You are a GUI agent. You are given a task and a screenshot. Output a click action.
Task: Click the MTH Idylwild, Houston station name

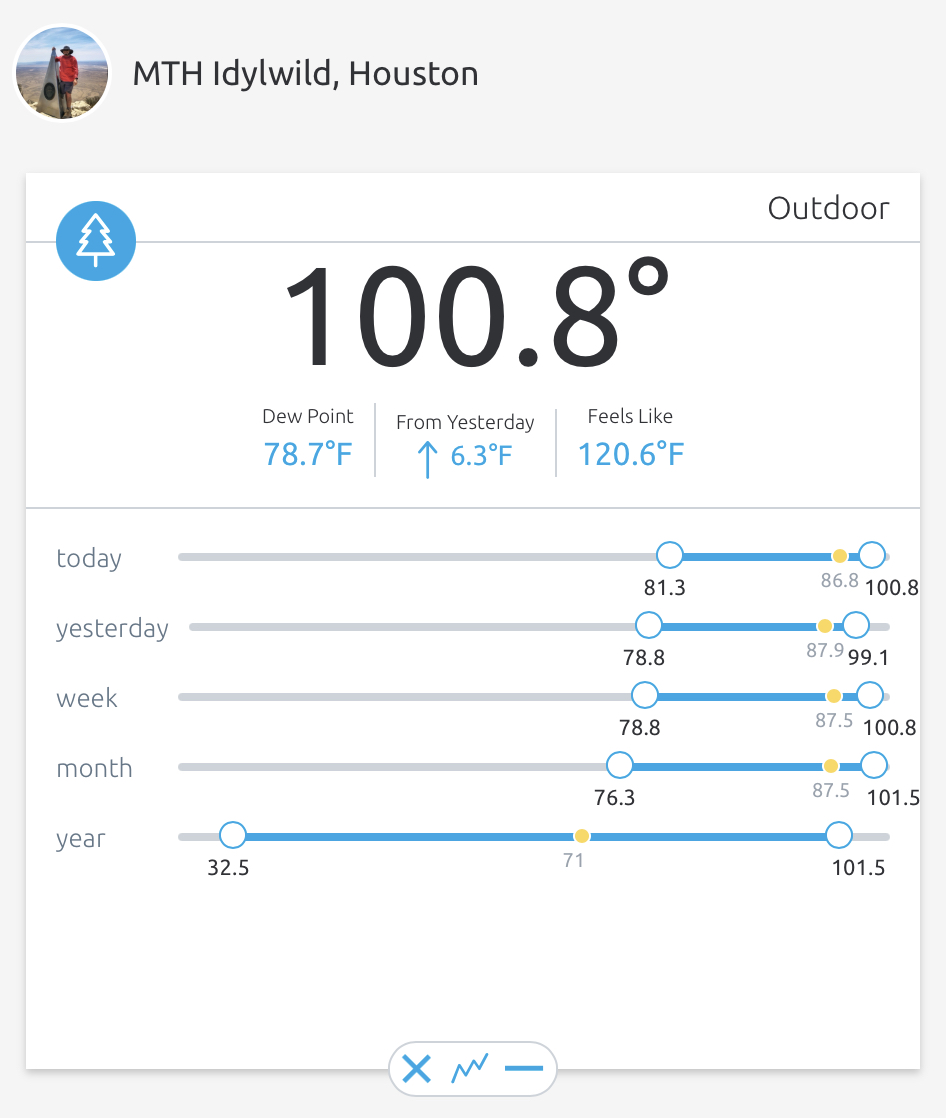click(305, 74)
